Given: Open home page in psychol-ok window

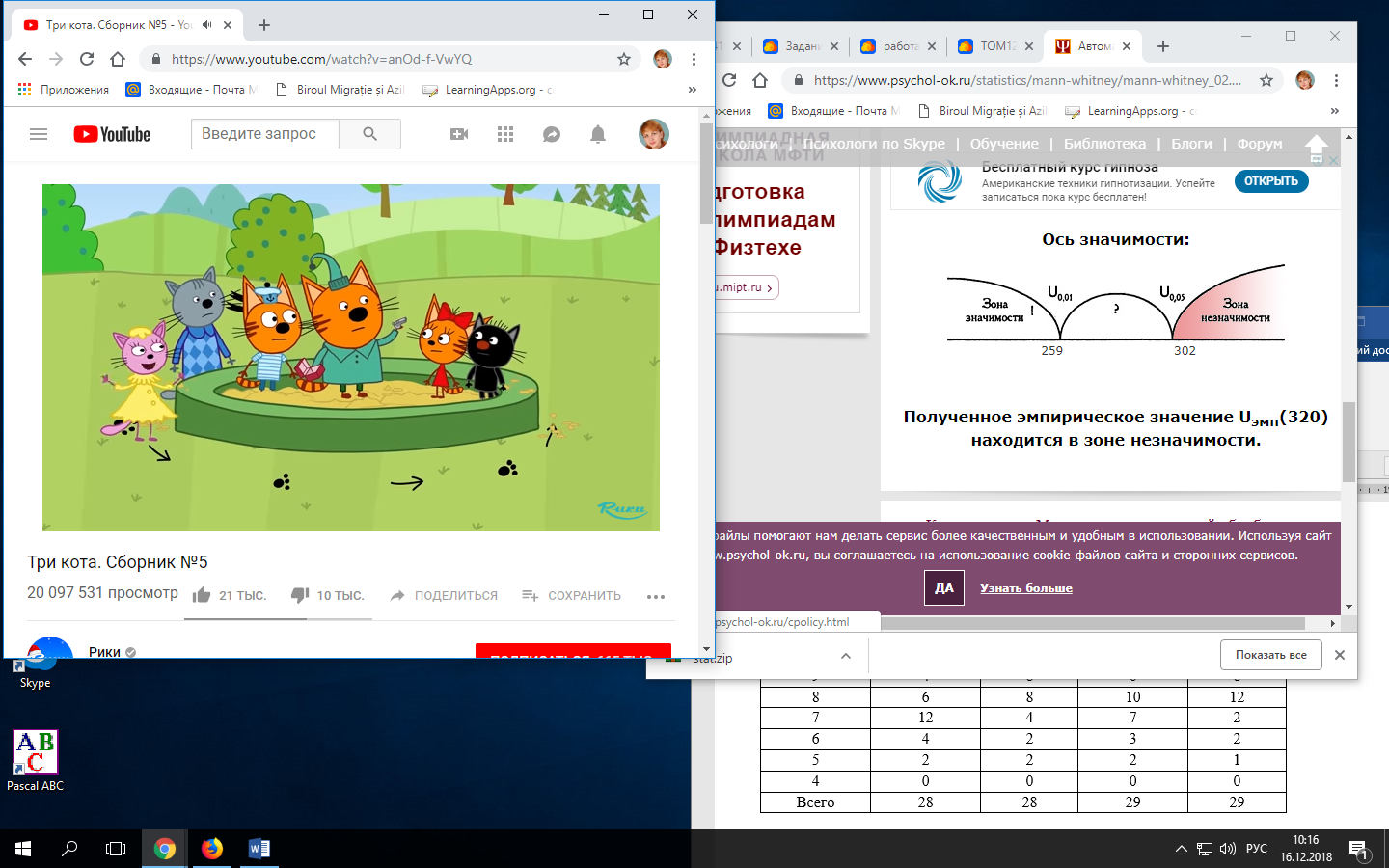Looking at the screenshot, I should click(x=760, y=80).
